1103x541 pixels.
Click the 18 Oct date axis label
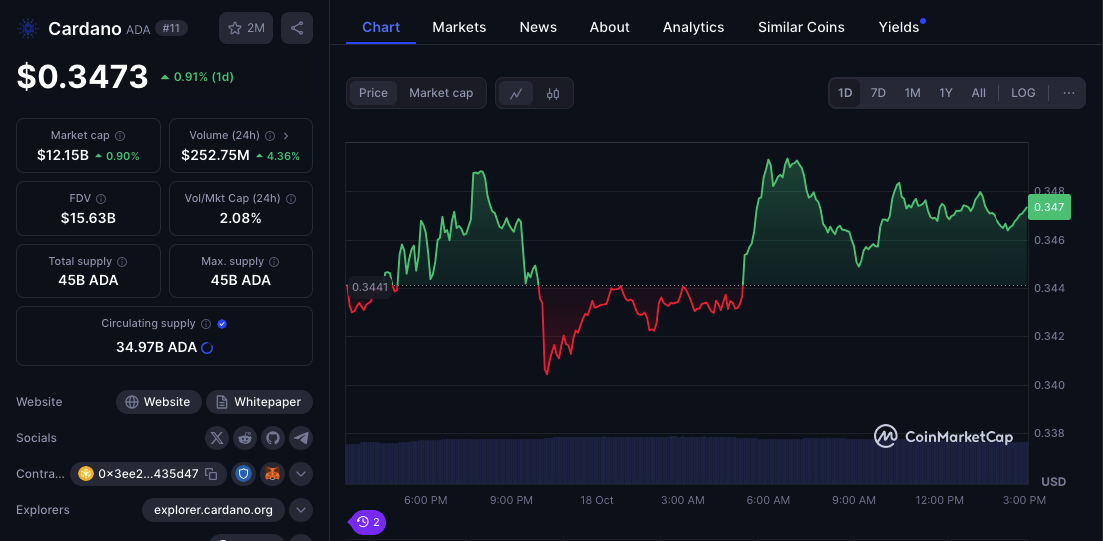pyautogui.click(x=597, y=500)
